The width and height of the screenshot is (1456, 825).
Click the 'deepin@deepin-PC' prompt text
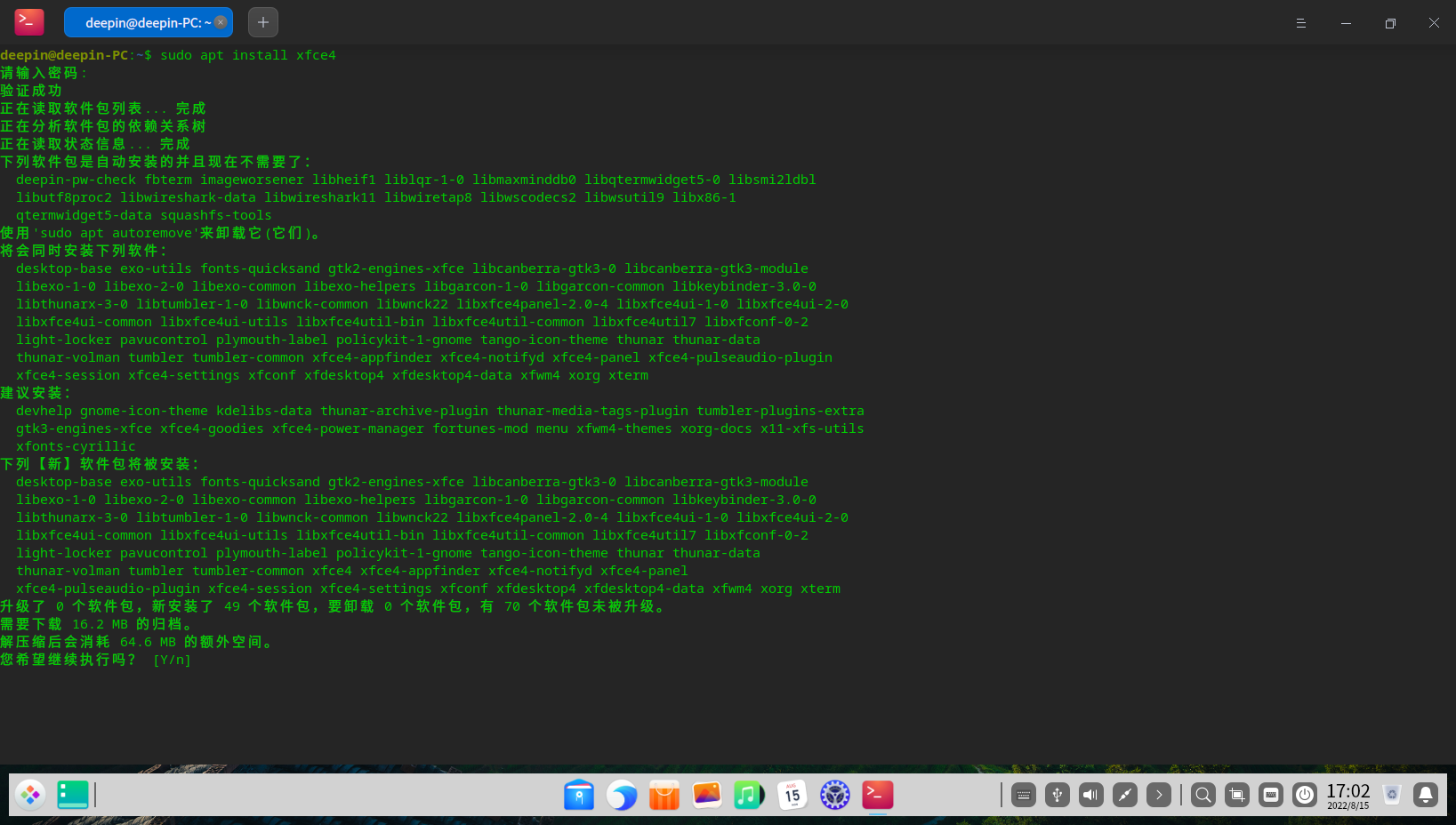click(64, 55)
